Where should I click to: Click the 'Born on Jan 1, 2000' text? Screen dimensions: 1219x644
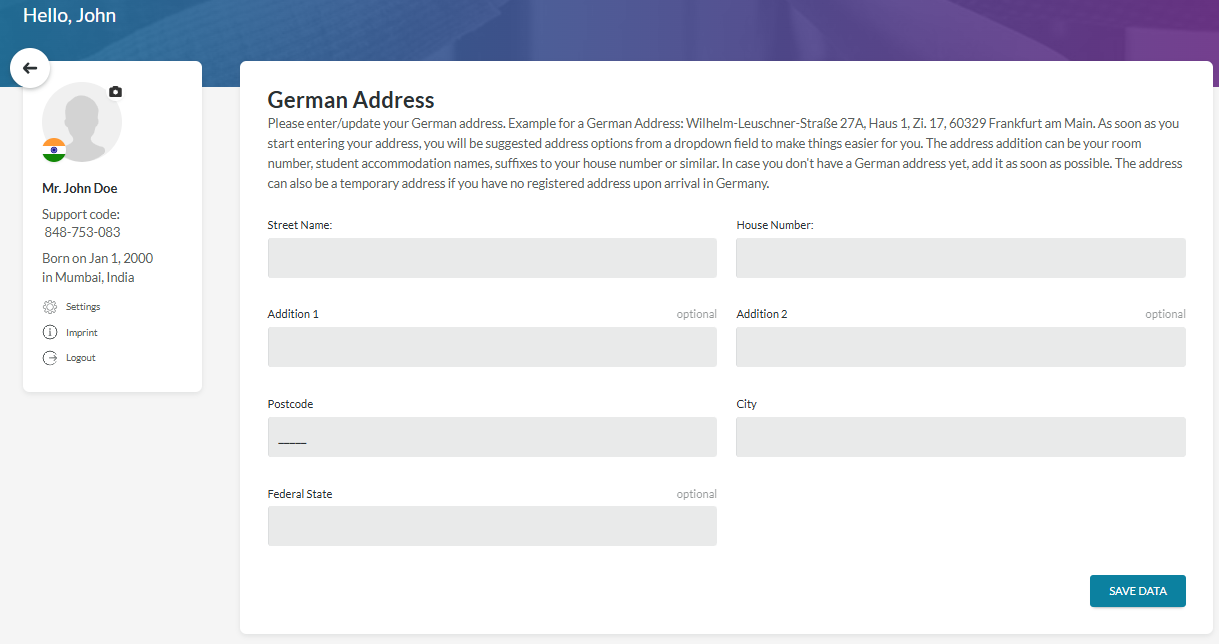(97, 258)
